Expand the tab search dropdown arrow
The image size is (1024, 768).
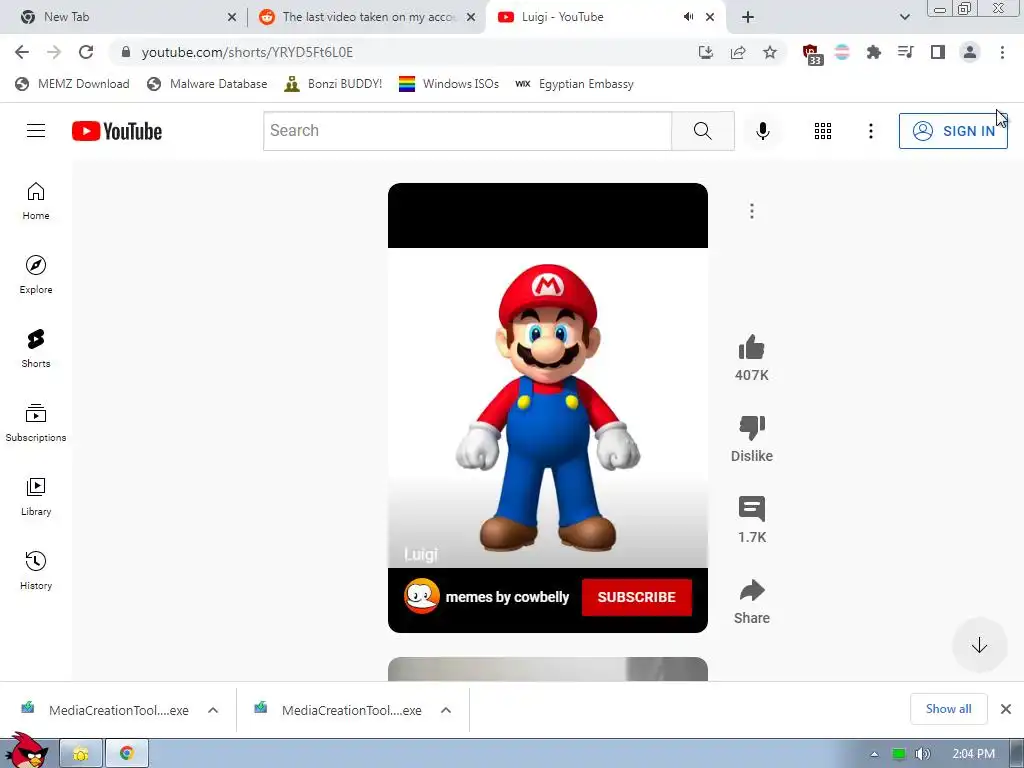tap(904, 17)
